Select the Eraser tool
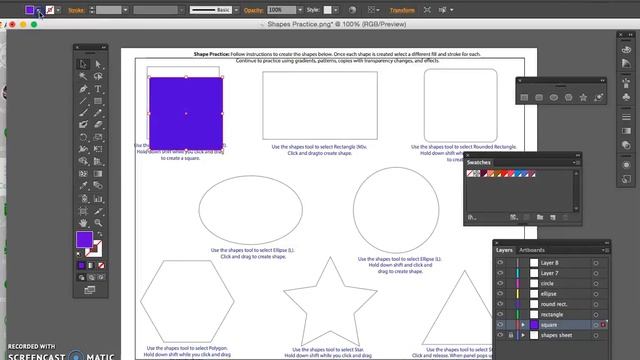The height and width of the screenshot is (360, 640). pyautogui.click(x=98, y=124)
